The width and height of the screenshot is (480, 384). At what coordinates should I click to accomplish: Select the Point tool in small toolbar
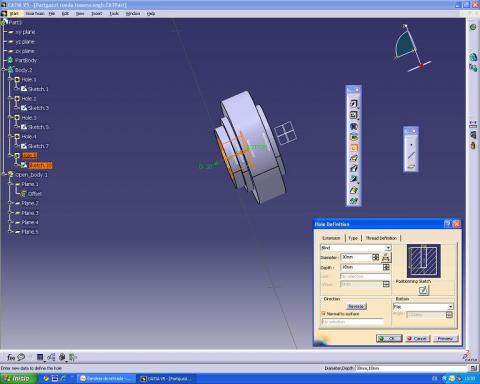tap(411, 145)
